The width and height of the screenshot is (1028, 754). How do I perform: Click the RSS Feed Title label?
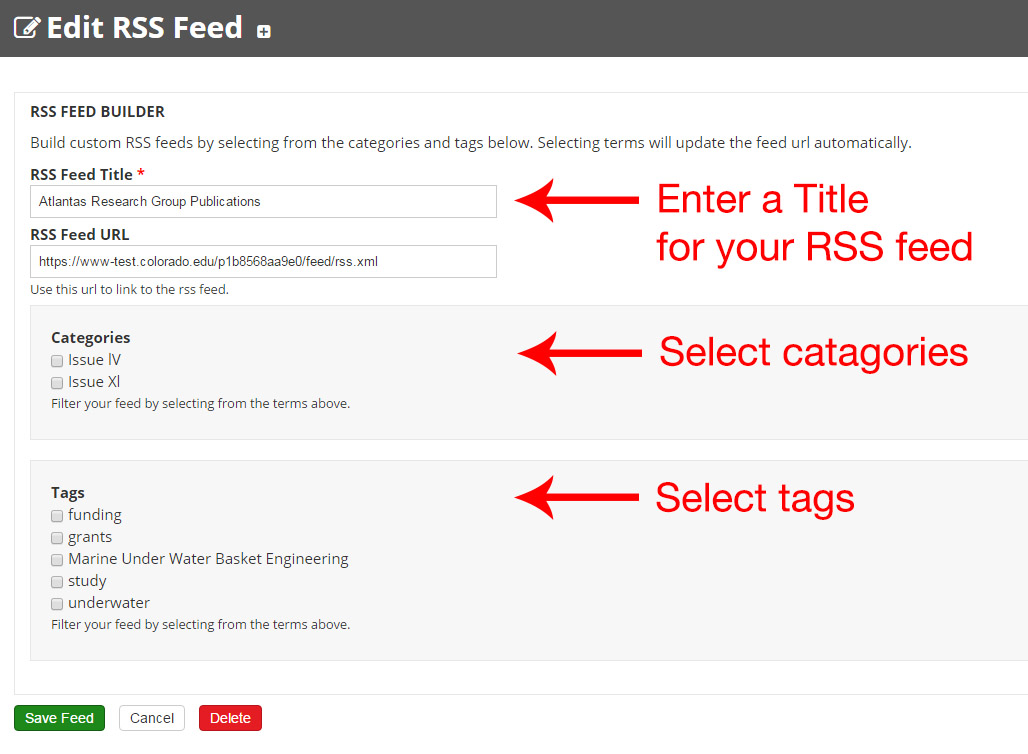click(81, 174)
